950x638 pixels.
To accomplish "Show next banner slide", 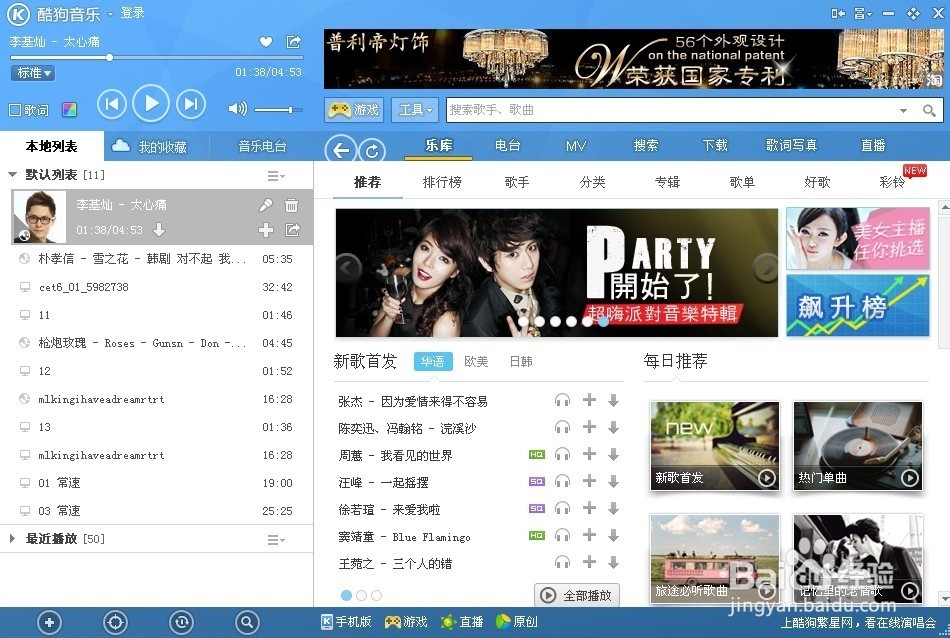I will 766,267.
